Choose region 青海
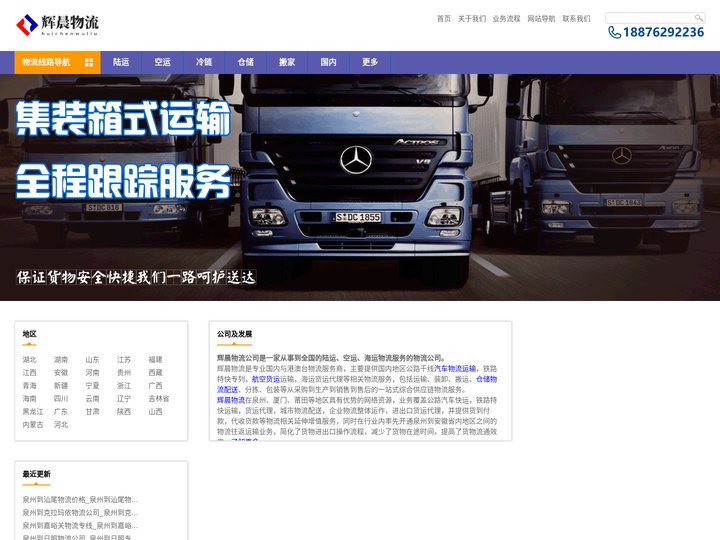The width and height of the screenshot is (720, 540). 29,386
